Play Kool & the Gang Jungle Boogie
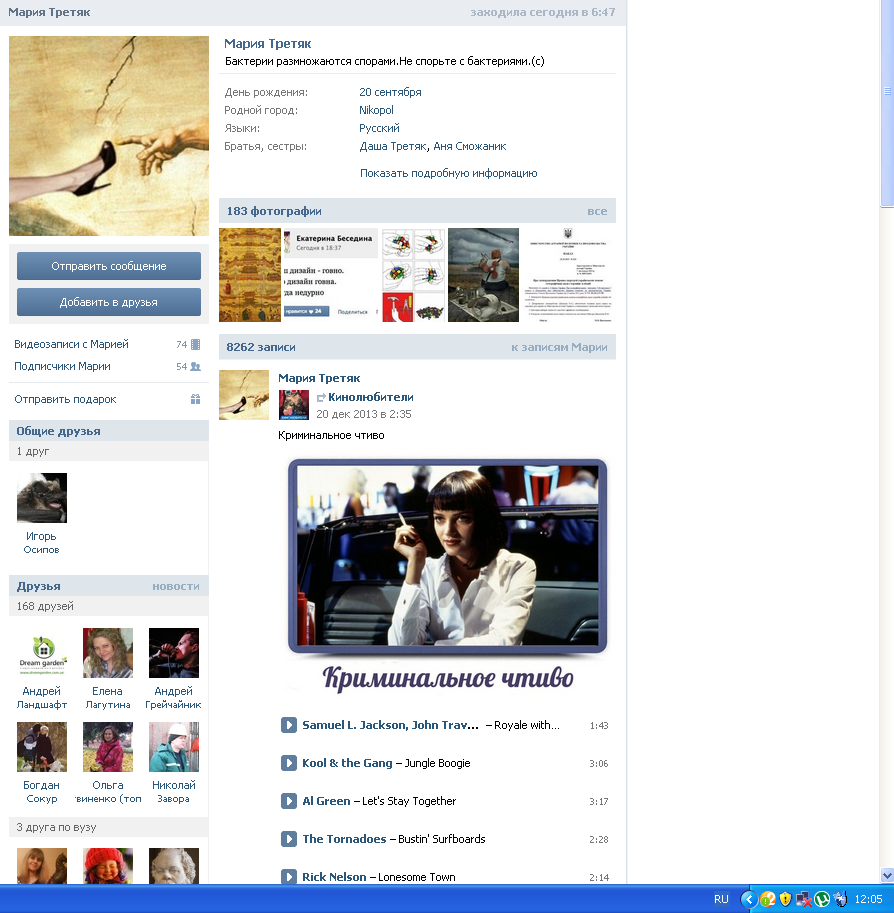Screen dimensions: 894x913 pos(288,763)
